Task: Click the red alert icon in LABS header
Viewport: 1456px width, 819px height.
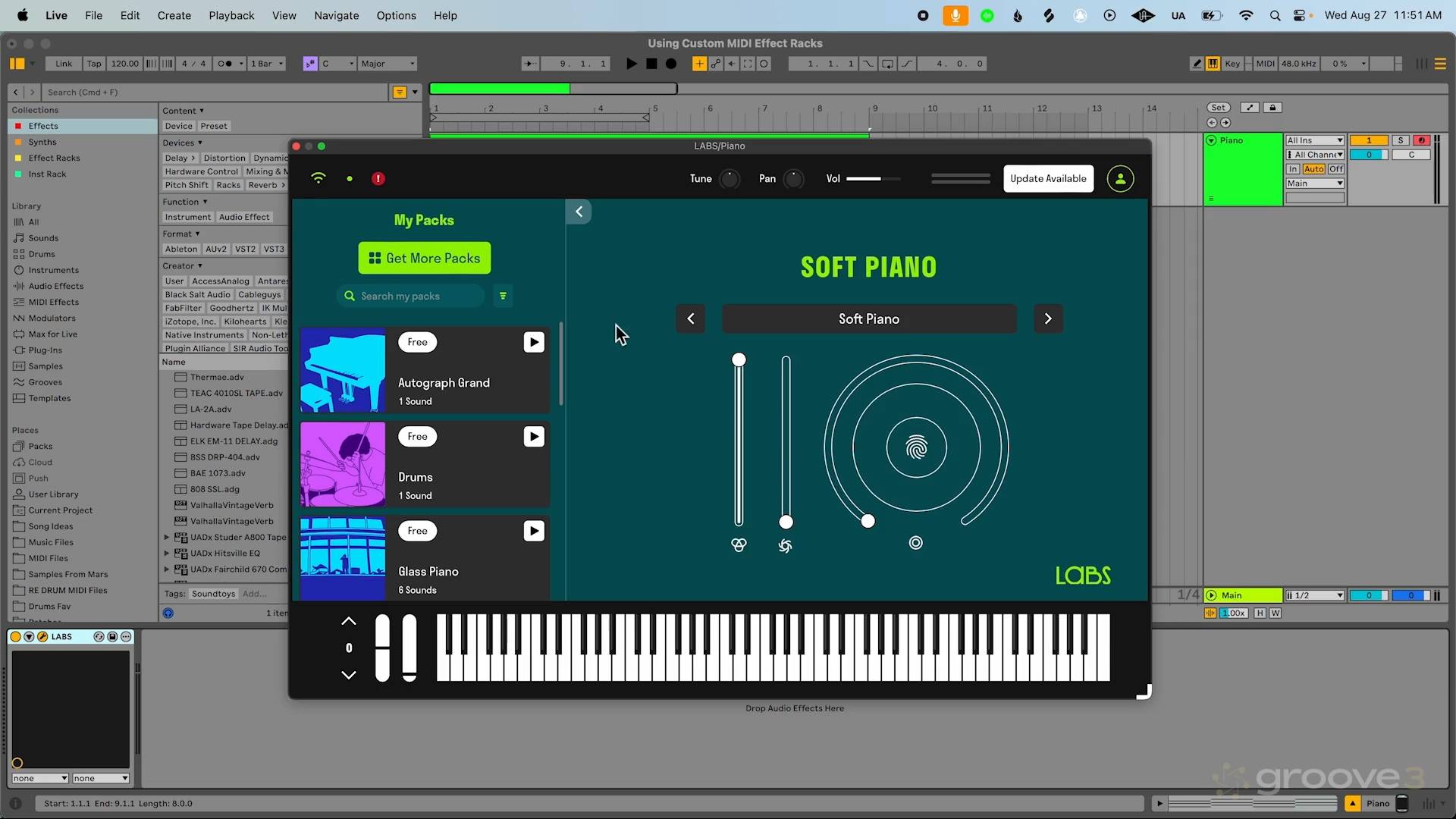Action: point(378,179)
